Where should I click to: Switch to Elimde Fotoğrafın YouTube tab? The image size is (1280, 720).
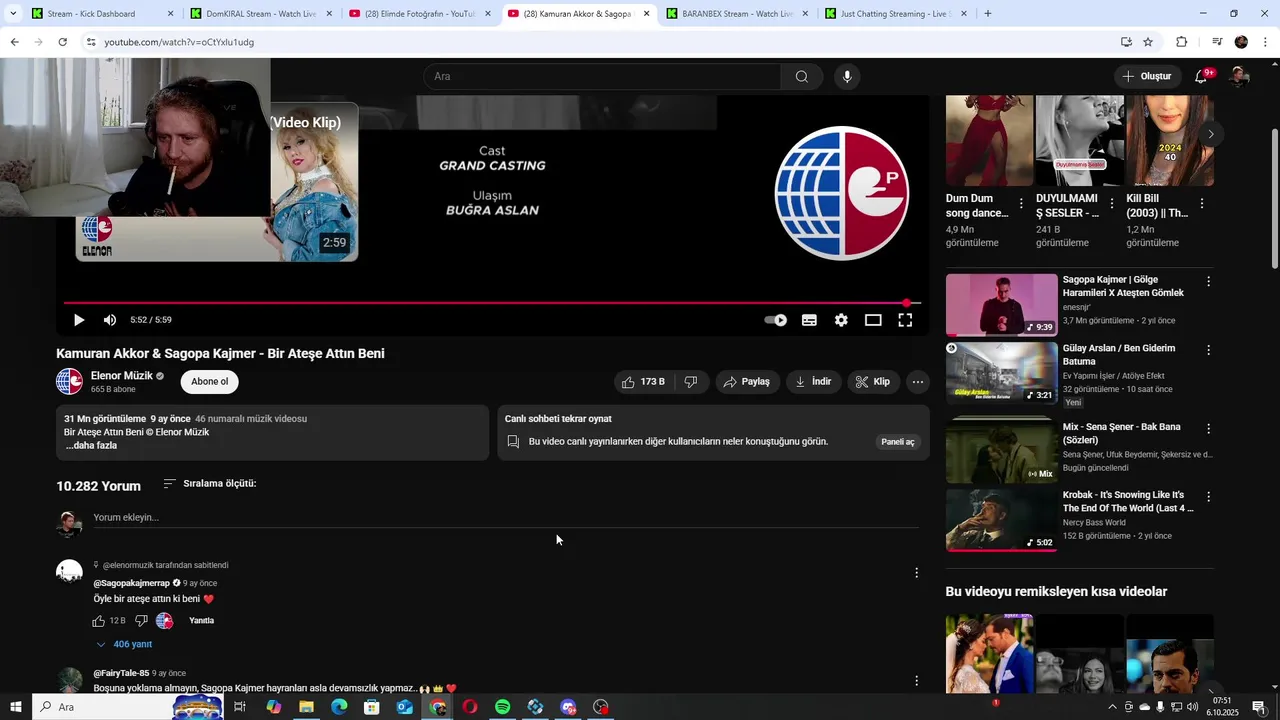[420, 14]
